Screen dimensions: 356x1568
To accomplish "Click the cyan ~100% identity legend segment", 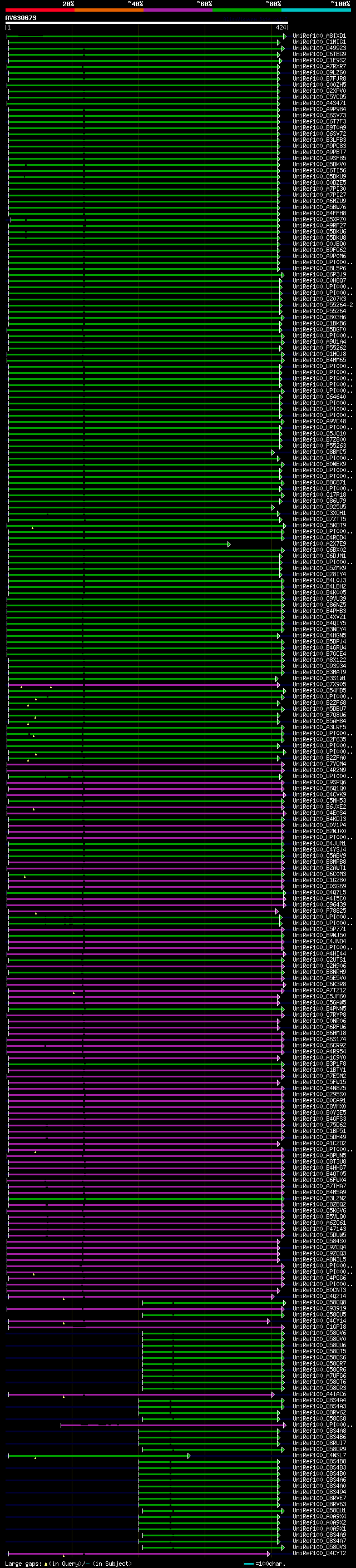I will point(316,10).
